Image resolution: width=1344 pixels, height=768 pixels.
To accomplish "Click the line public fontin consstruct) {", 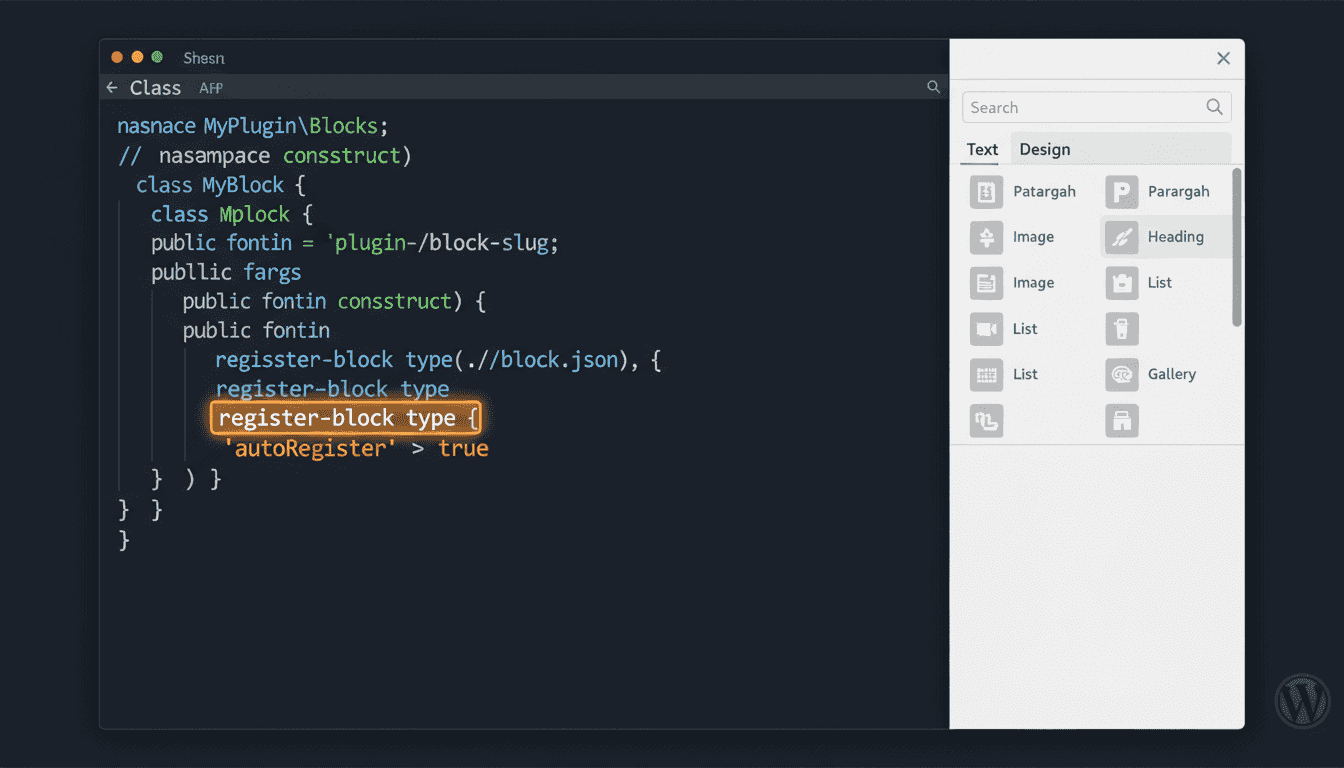I will (334, 301).
